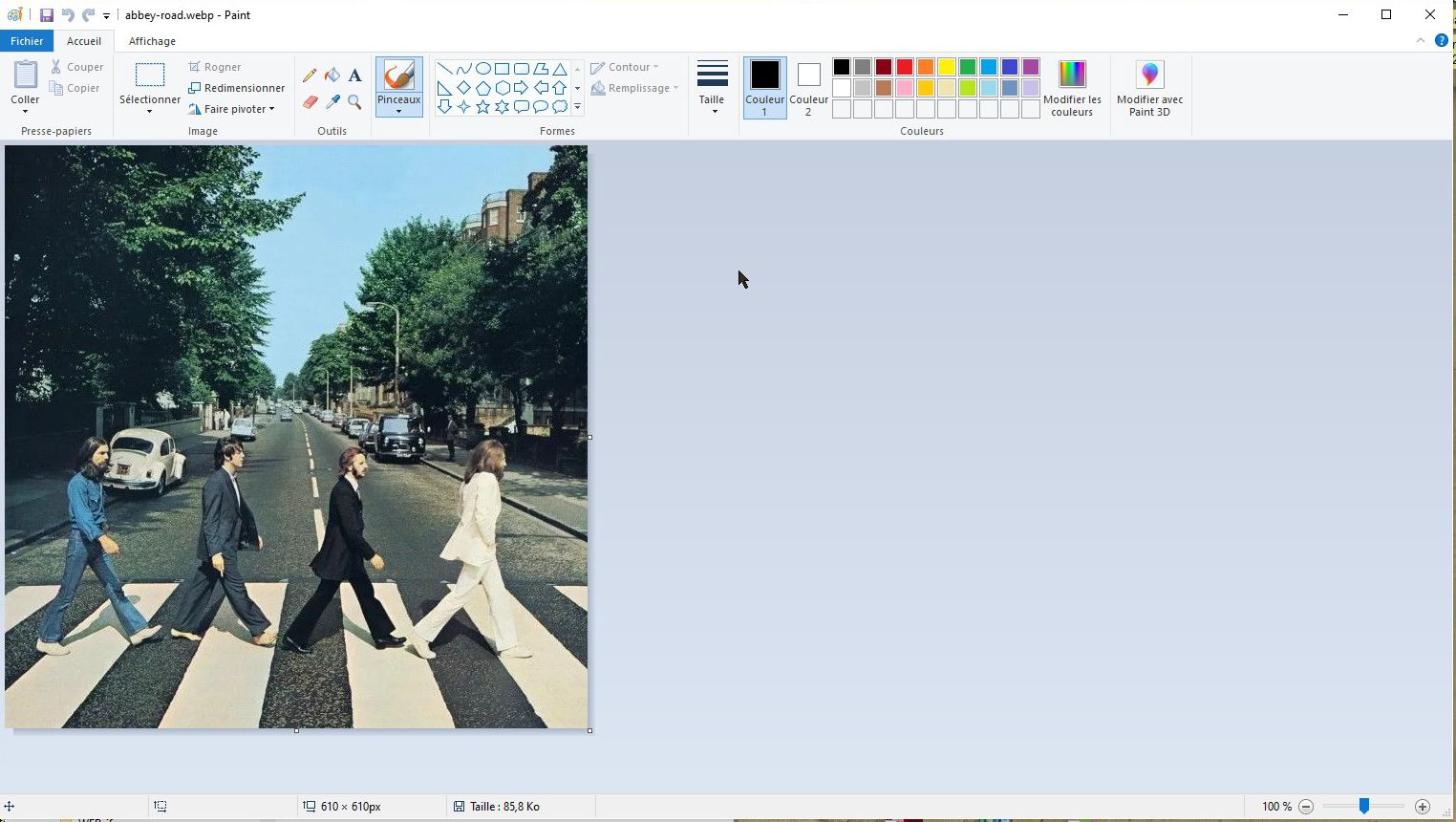Select Couleur 1 foreground color
The height and width of the screenshot is (822, 1456).
click(764, 88)
